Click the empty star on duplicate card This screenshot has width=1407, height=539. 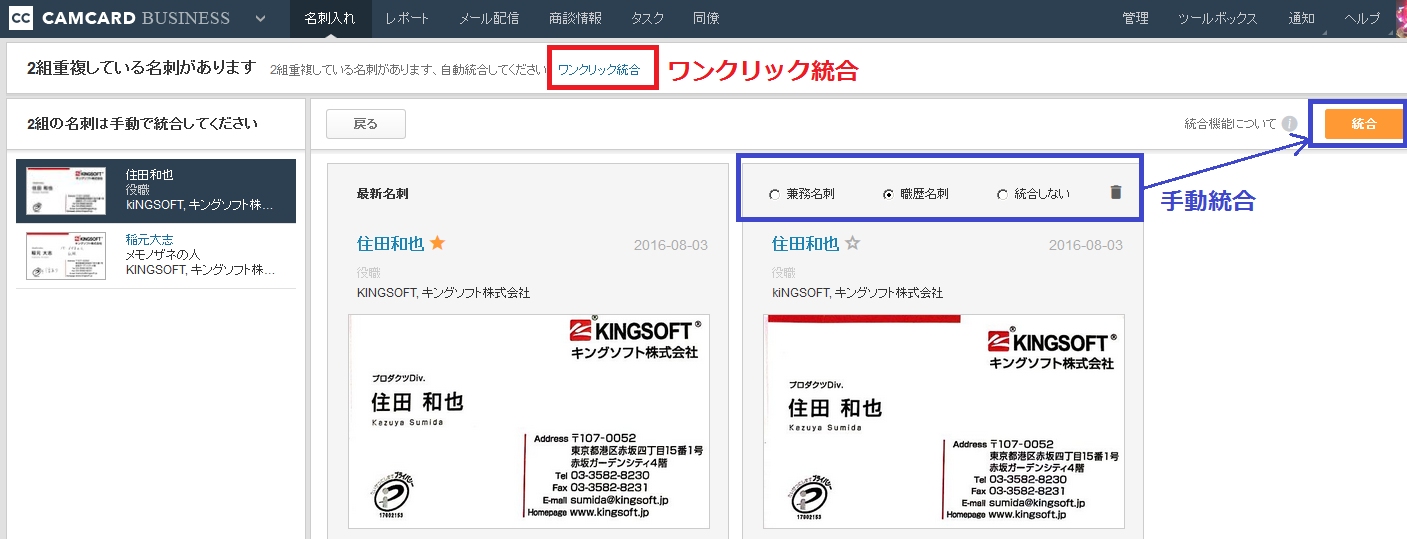click(x=853, y=243)
